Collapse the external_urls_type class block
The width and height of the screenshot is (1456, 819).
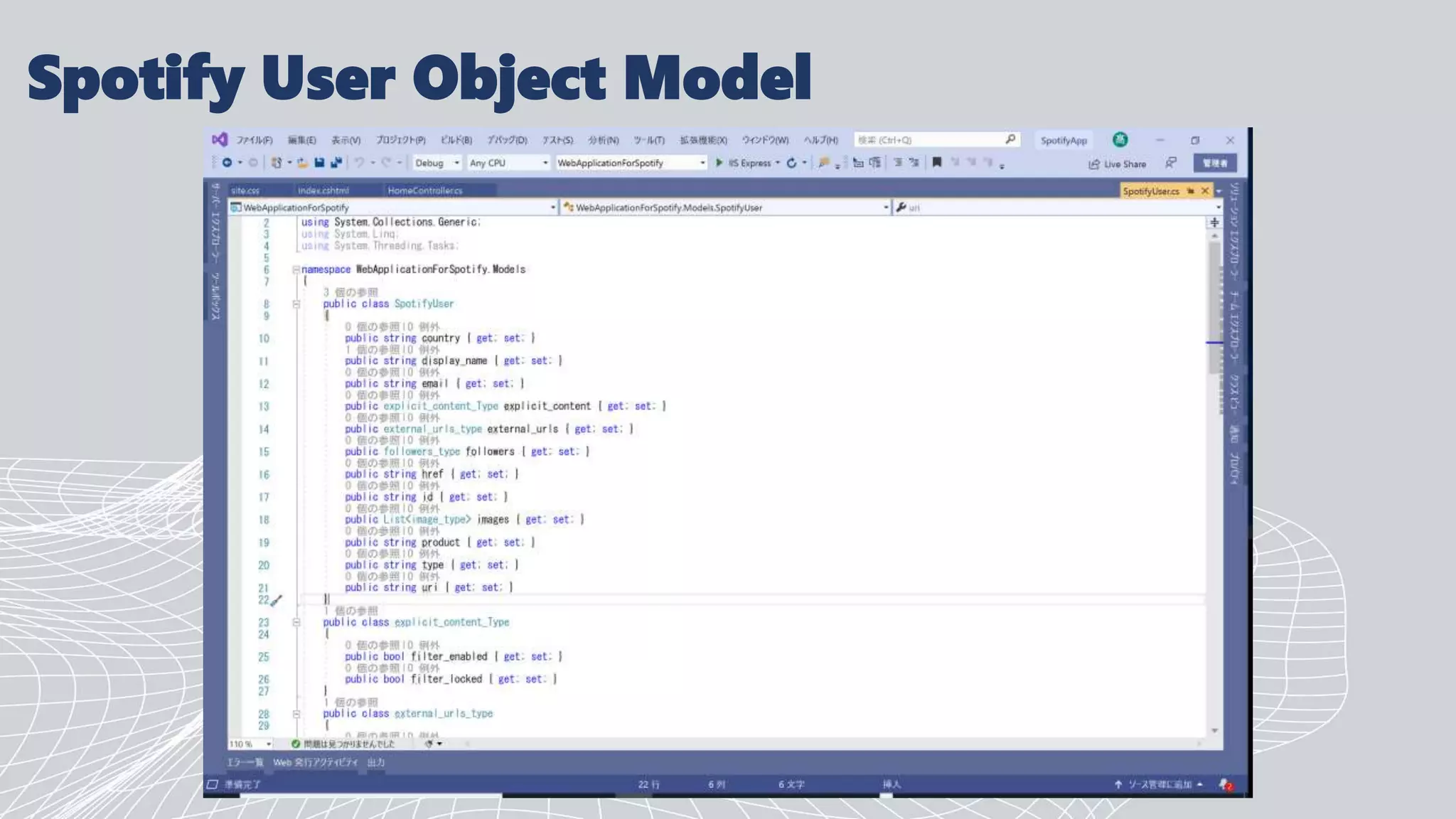(296, 713)
